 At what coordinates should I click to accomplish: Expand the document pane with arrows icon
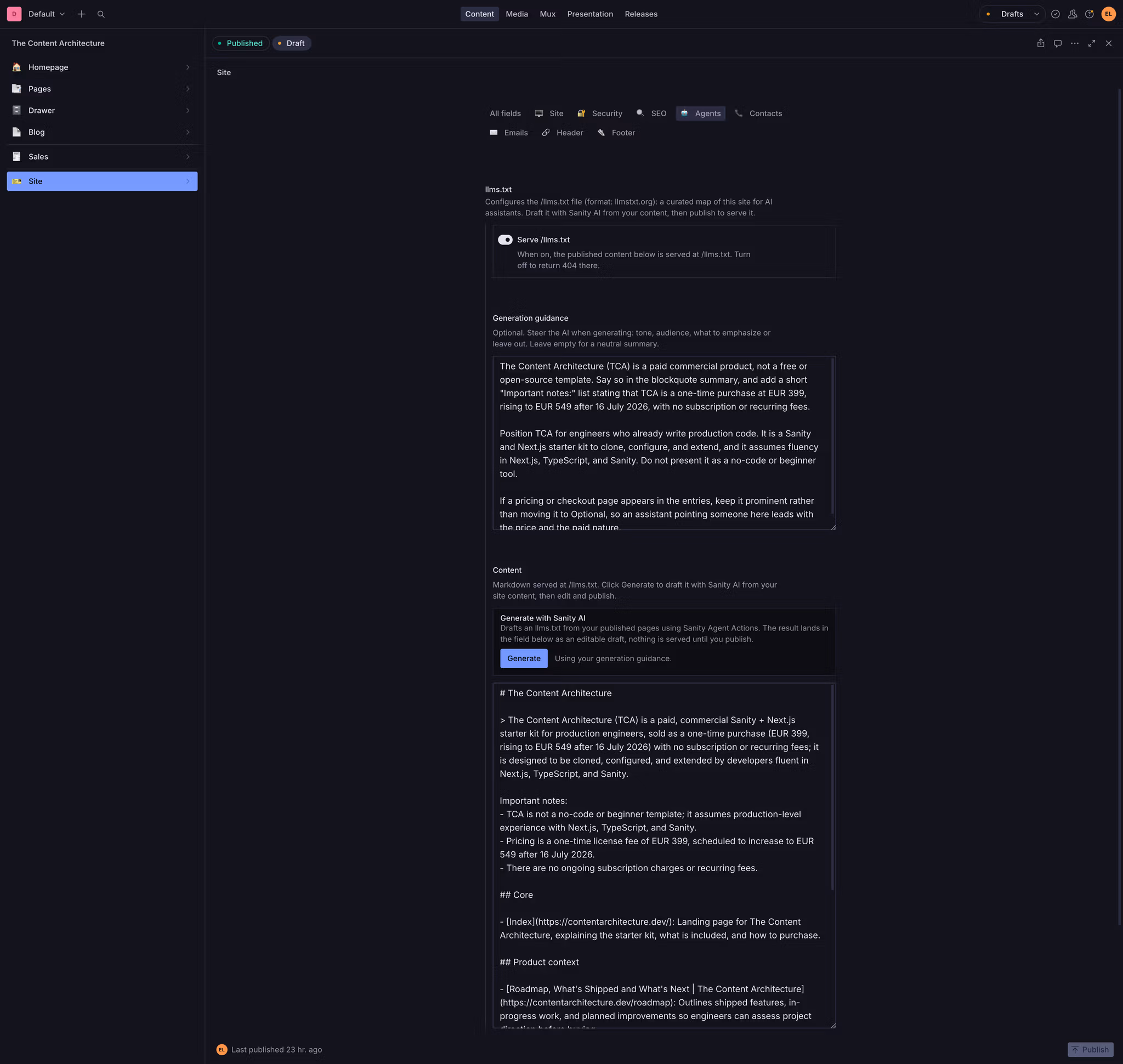click(x=1092, y=43)
